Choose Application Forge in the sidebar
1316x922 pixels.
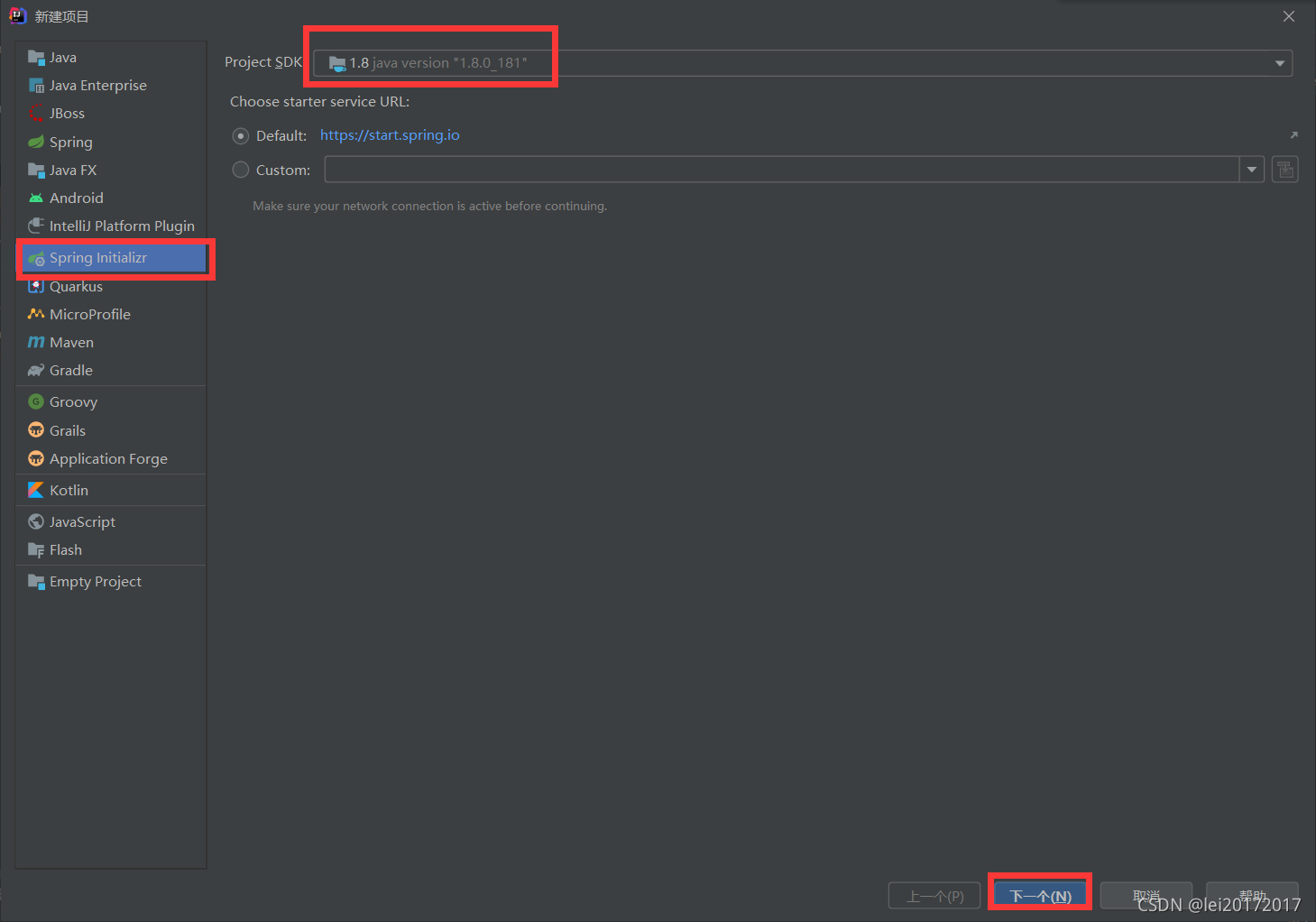click(x=111, y=458)
